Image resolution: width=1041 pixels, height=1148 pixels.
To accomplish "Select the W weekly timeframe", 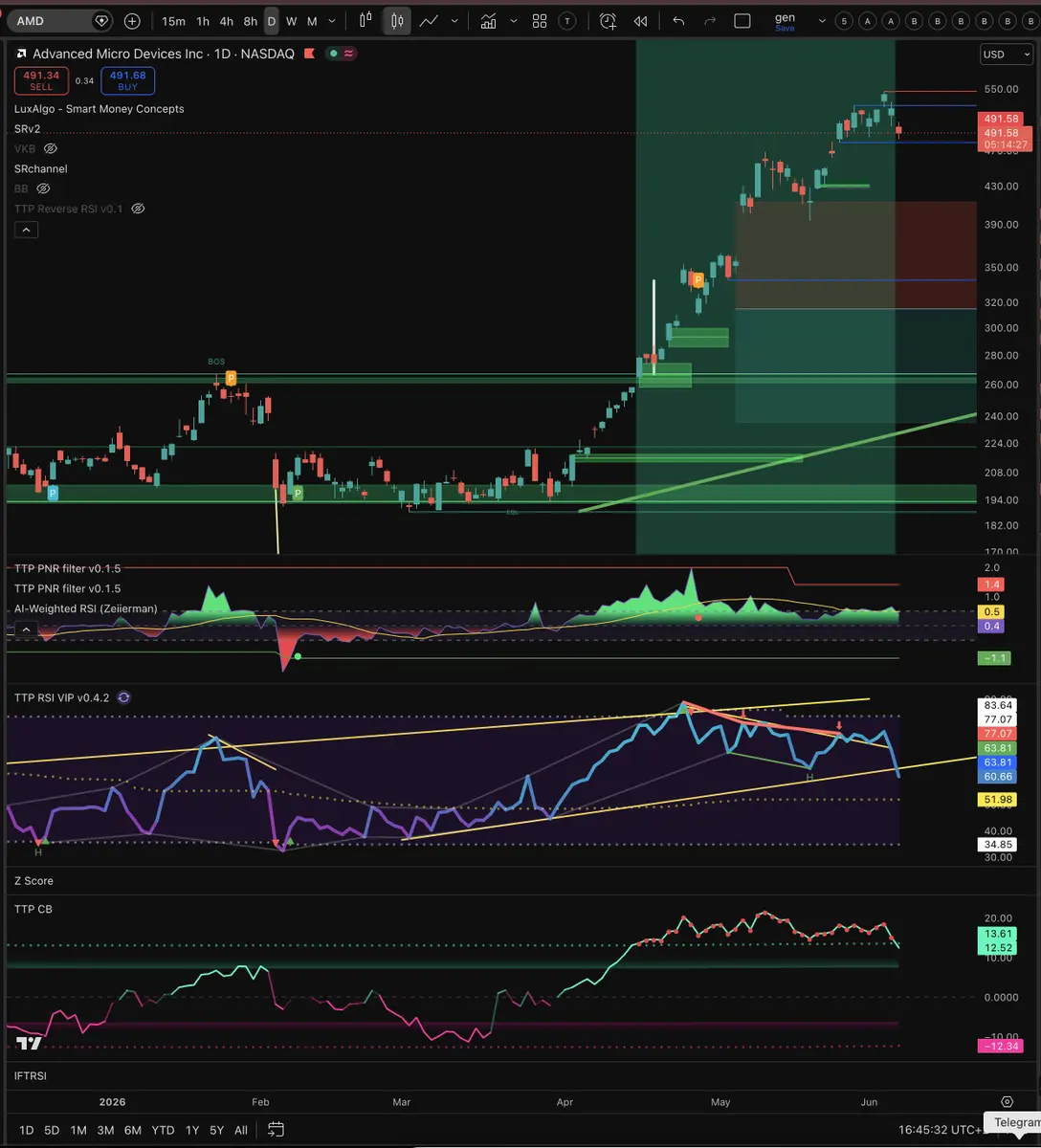I will (292, 21).
